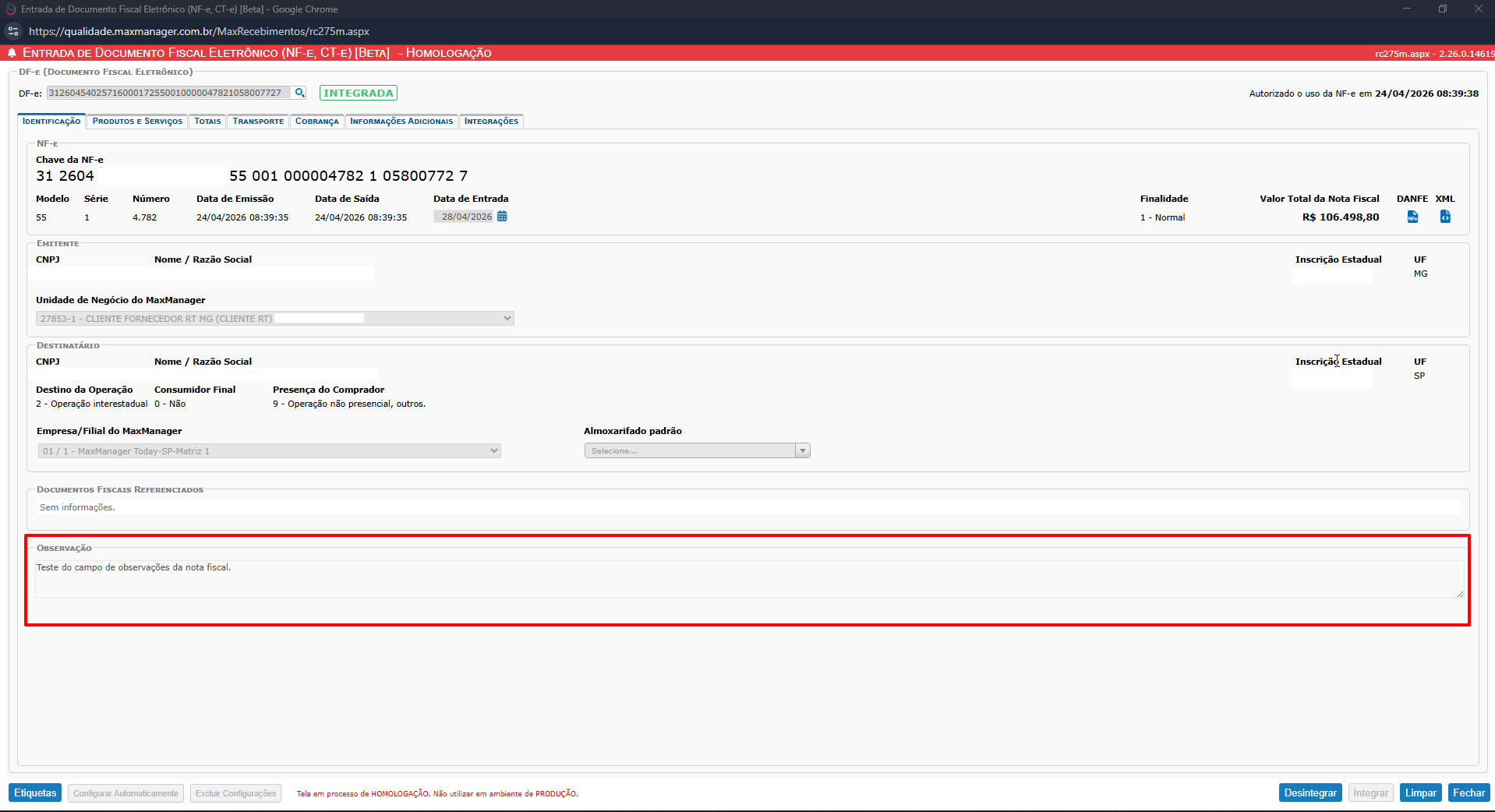Image resolution: width=1495 pixels, height=812 pixels.
Task: Expand Unidade de Negócio do MaxManager dropdown
Action: pyautogui.click(x=507, y=319)
